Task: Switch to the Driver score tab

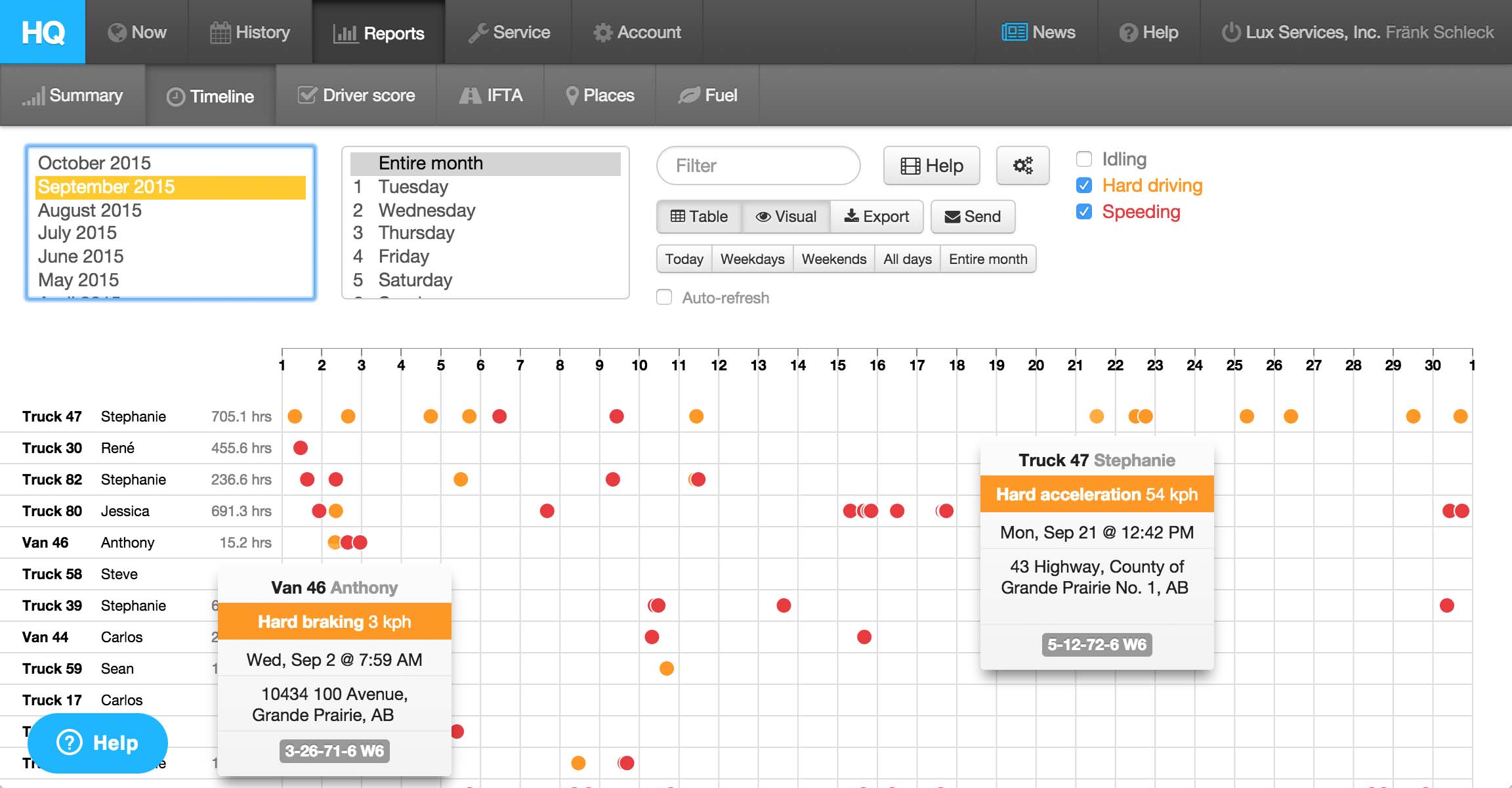Action: point(356,96)
